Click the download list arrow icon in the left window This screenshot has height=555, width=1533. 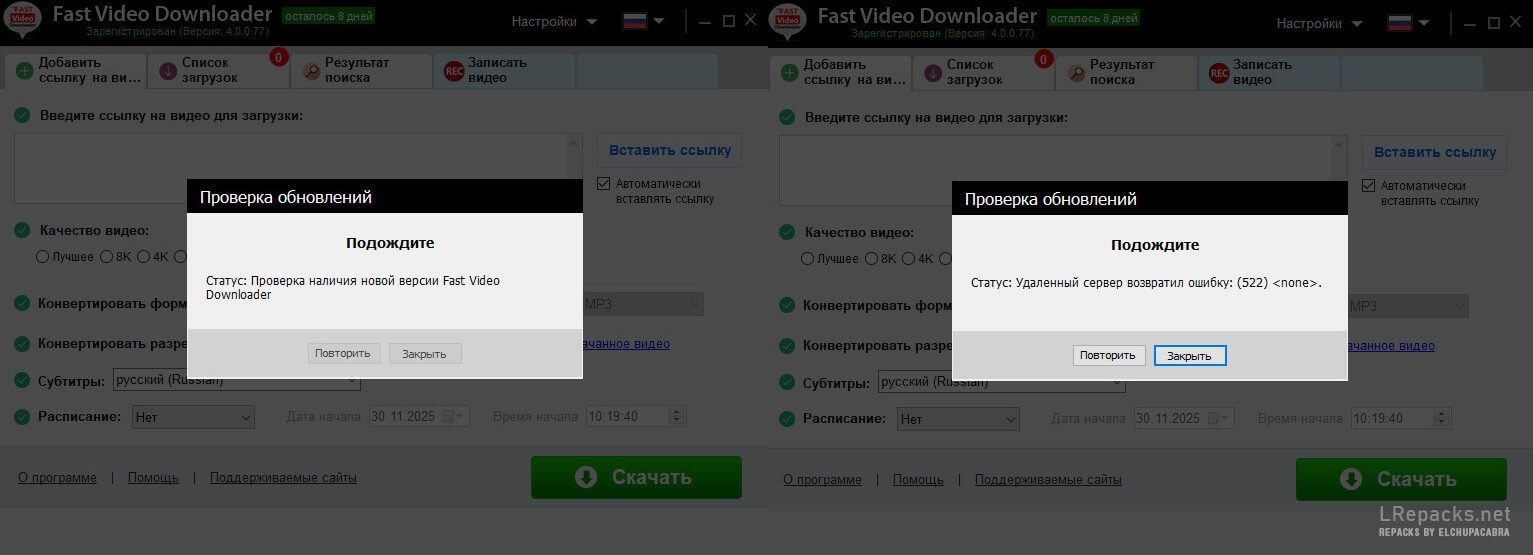(x=168, y=71)
